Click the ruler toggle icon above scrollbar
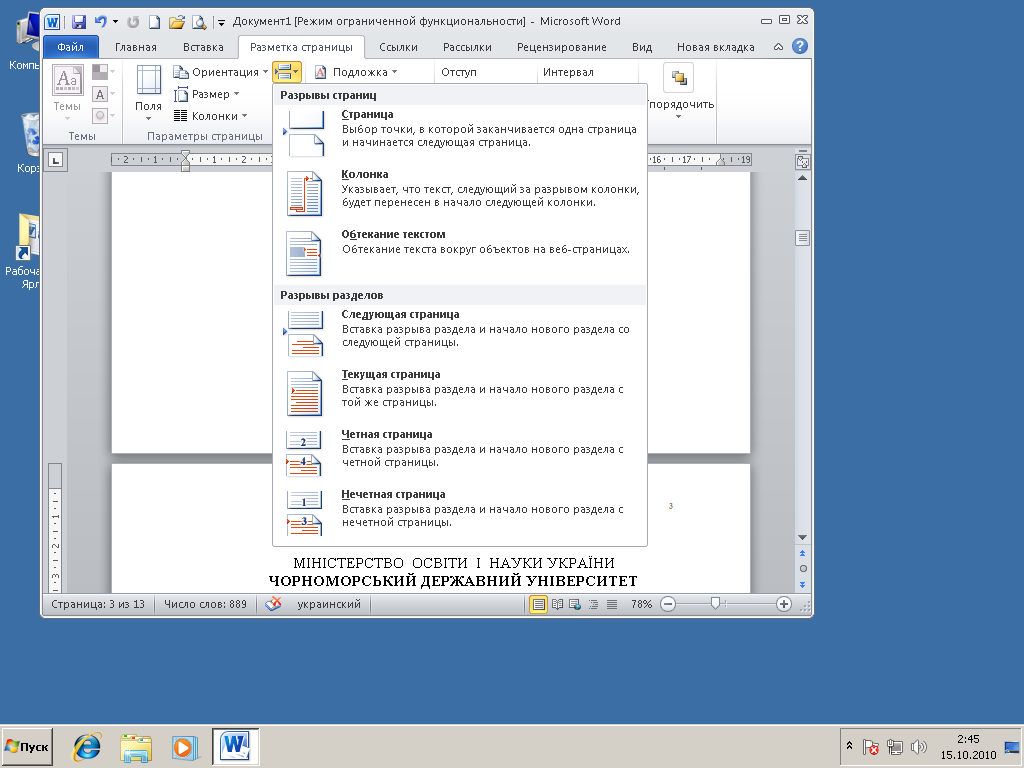 803,161
